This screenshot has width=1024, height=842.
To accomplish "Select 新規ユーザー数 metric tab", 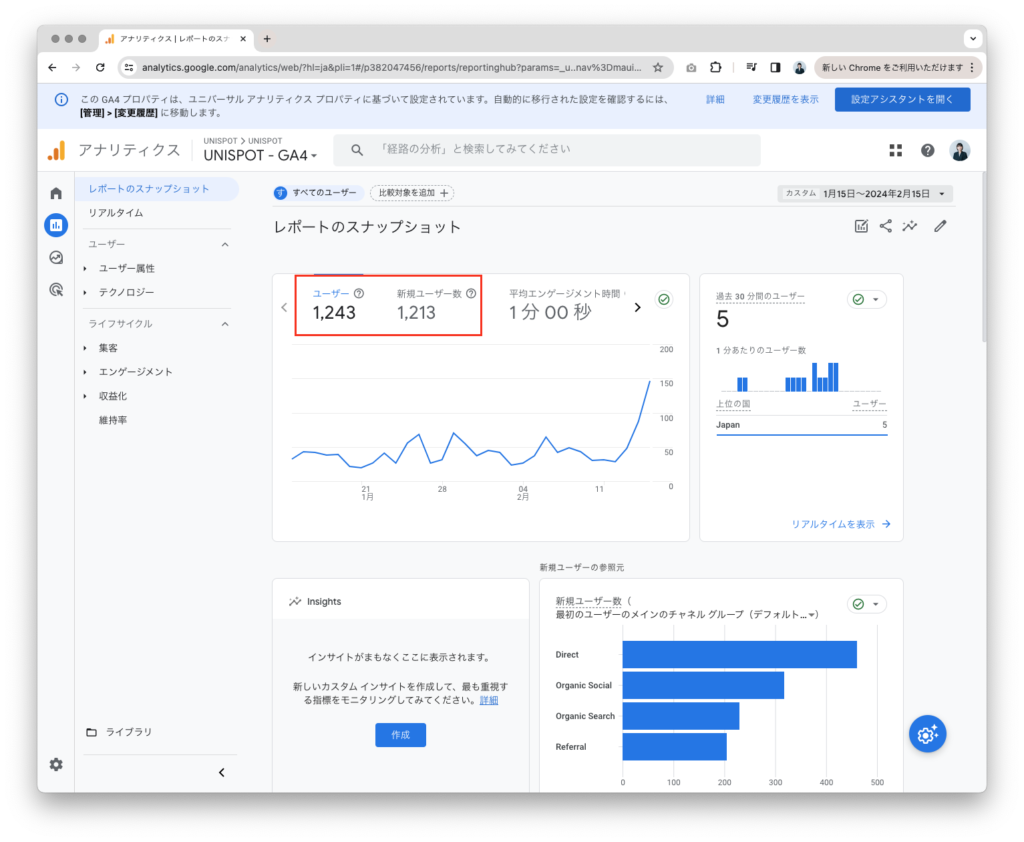I will pyautogui.click(x=436, y=304).
